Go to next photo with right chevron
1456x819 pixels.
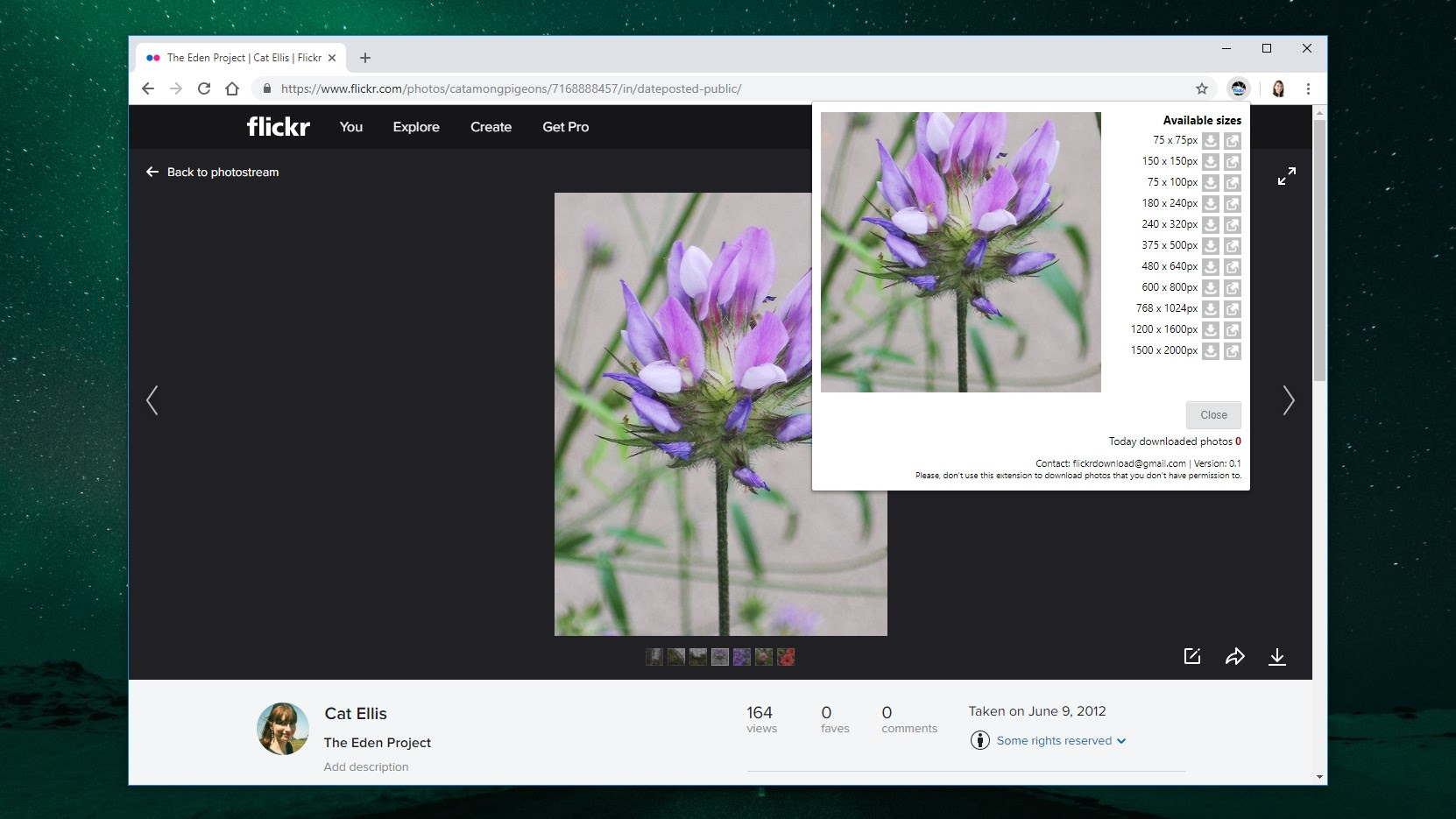(x=1288, y=400)
